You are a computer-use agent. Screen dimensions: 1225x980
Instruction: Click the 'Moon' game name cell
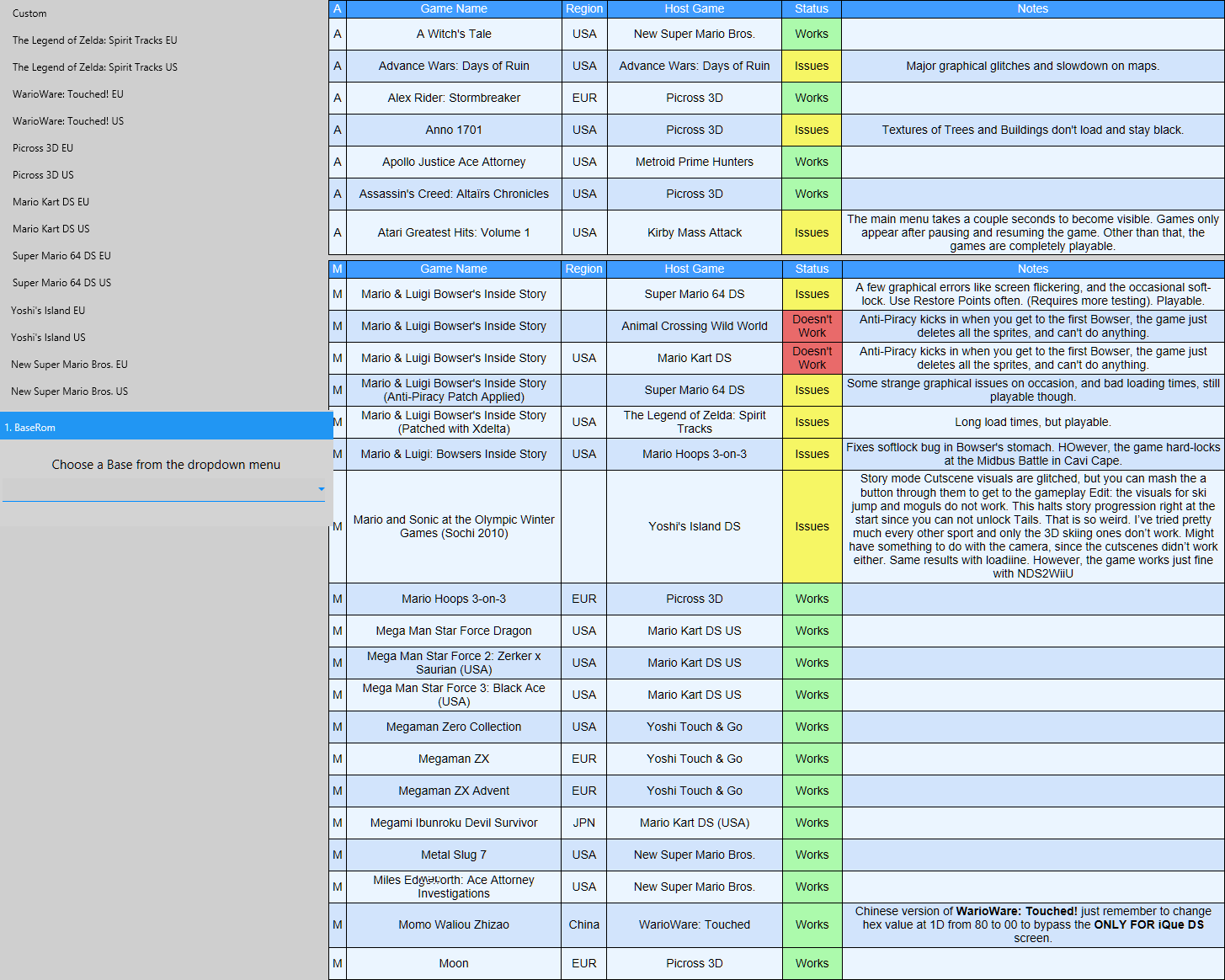pos(454,964)
